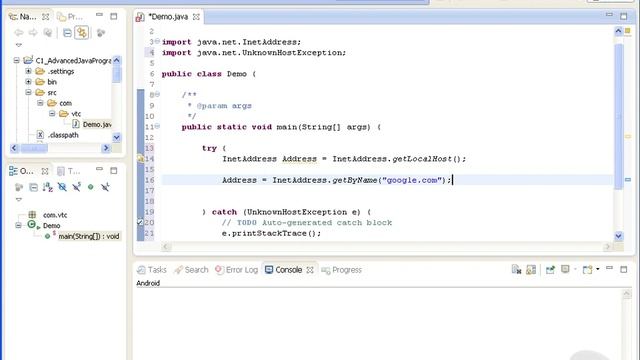The width and height of the screenshot is (640, 360).
Task: Click the editor vertical scrollbar down arrow
Action: 618,236
